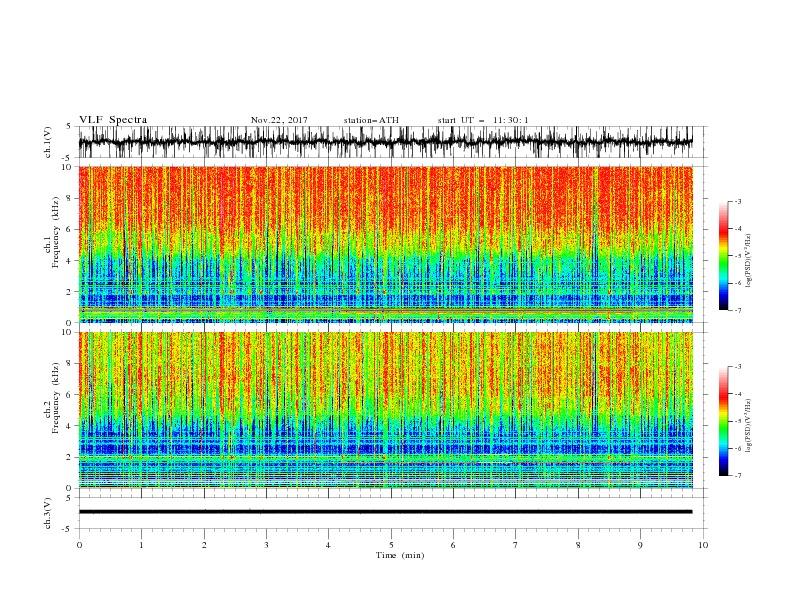Click ch.1 frequency axis tick "8"

click(70, 198)
